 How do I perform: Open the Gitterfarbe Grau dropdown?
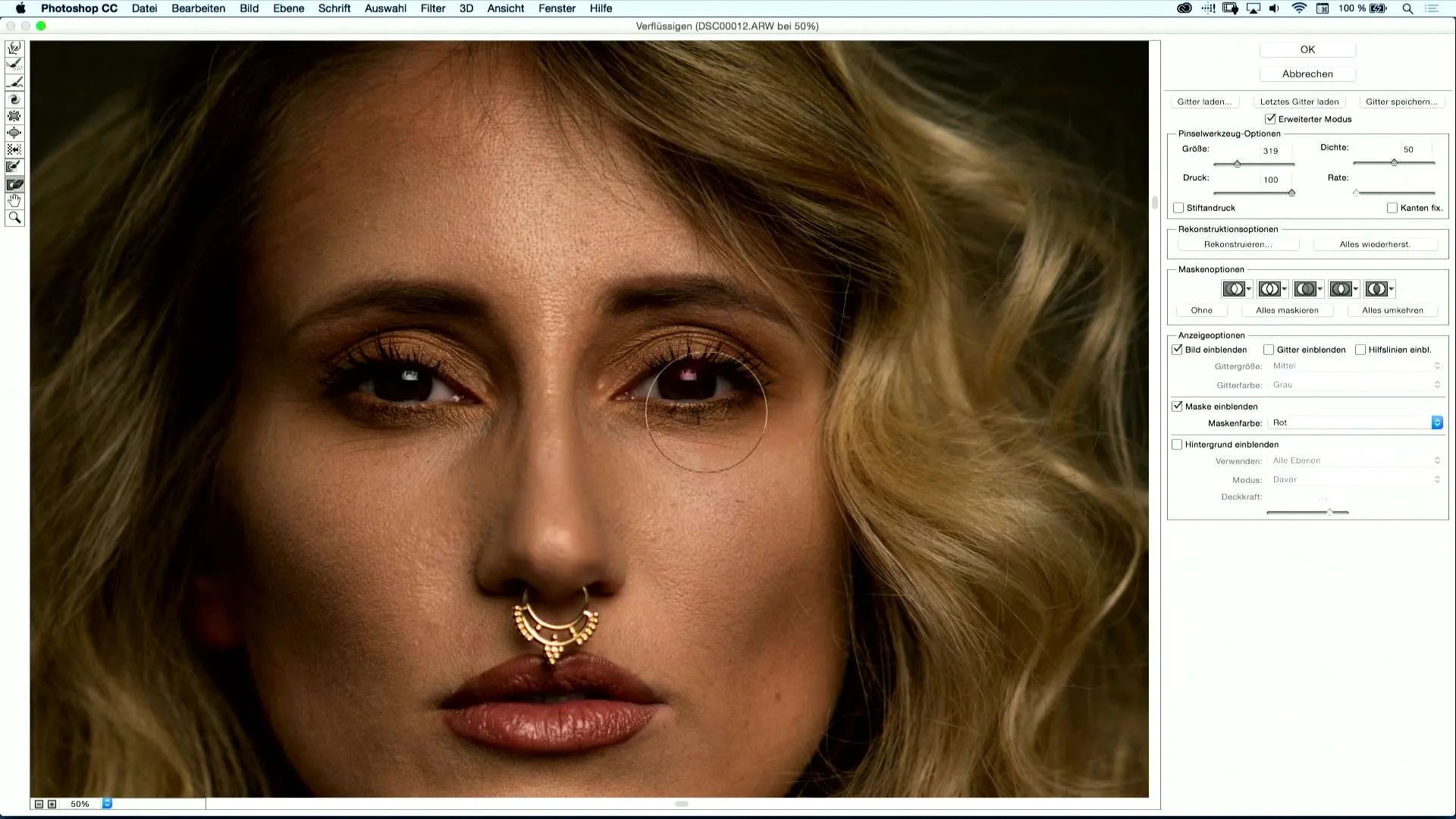point(1355,385)
